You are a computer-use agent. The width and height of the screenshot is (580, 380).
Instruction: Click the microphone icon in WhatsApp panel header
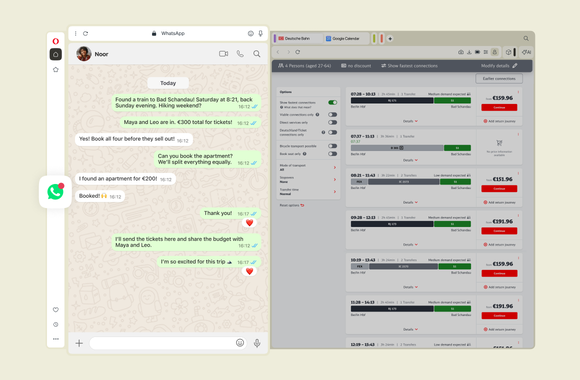(x=260, y=33)
